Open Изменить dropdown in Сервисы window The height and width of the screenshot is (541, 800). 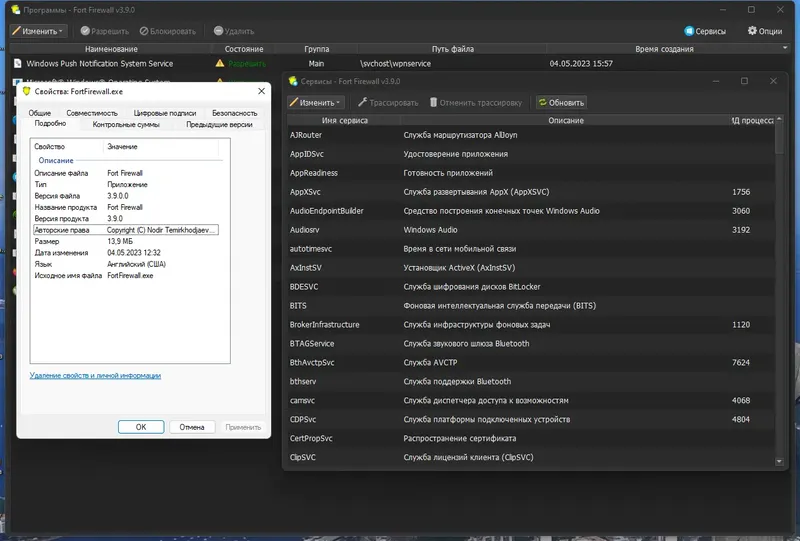pyautogui.click(x=316, y=103)
